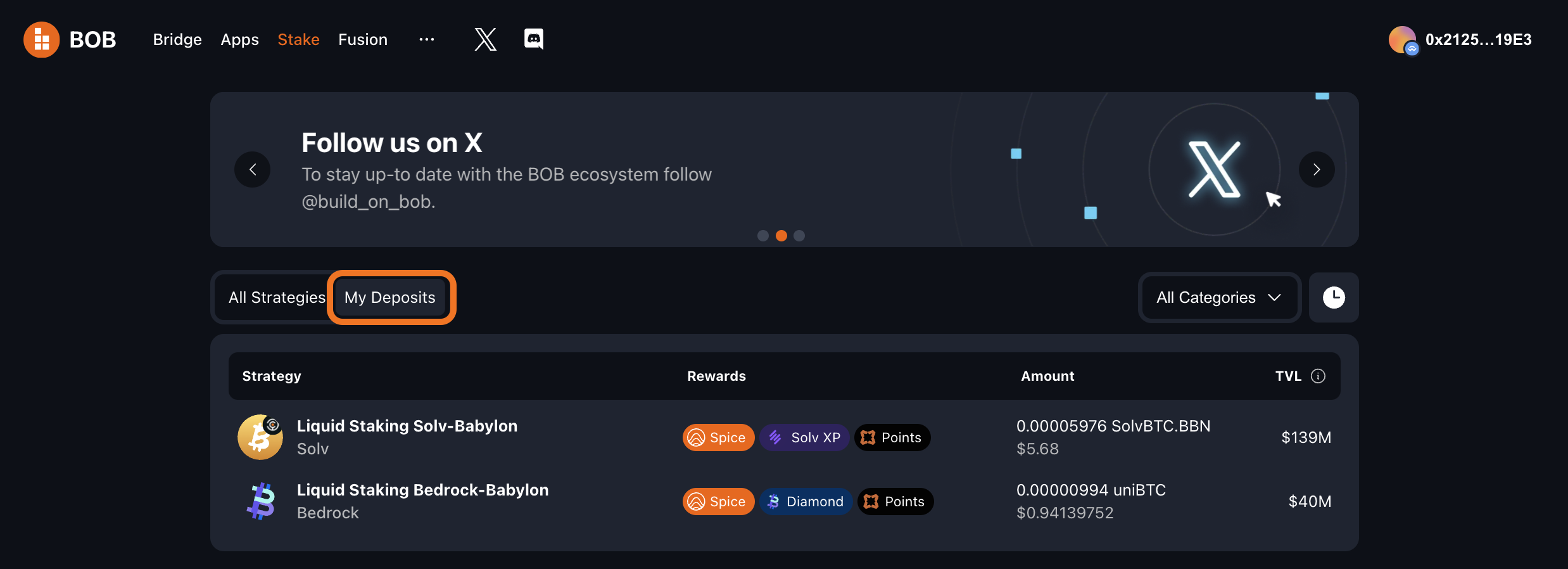Click Spice reward badge for Solv-Babylon
The width and height of the screenshot is (1568, 569).
click(x=718, y=437)
